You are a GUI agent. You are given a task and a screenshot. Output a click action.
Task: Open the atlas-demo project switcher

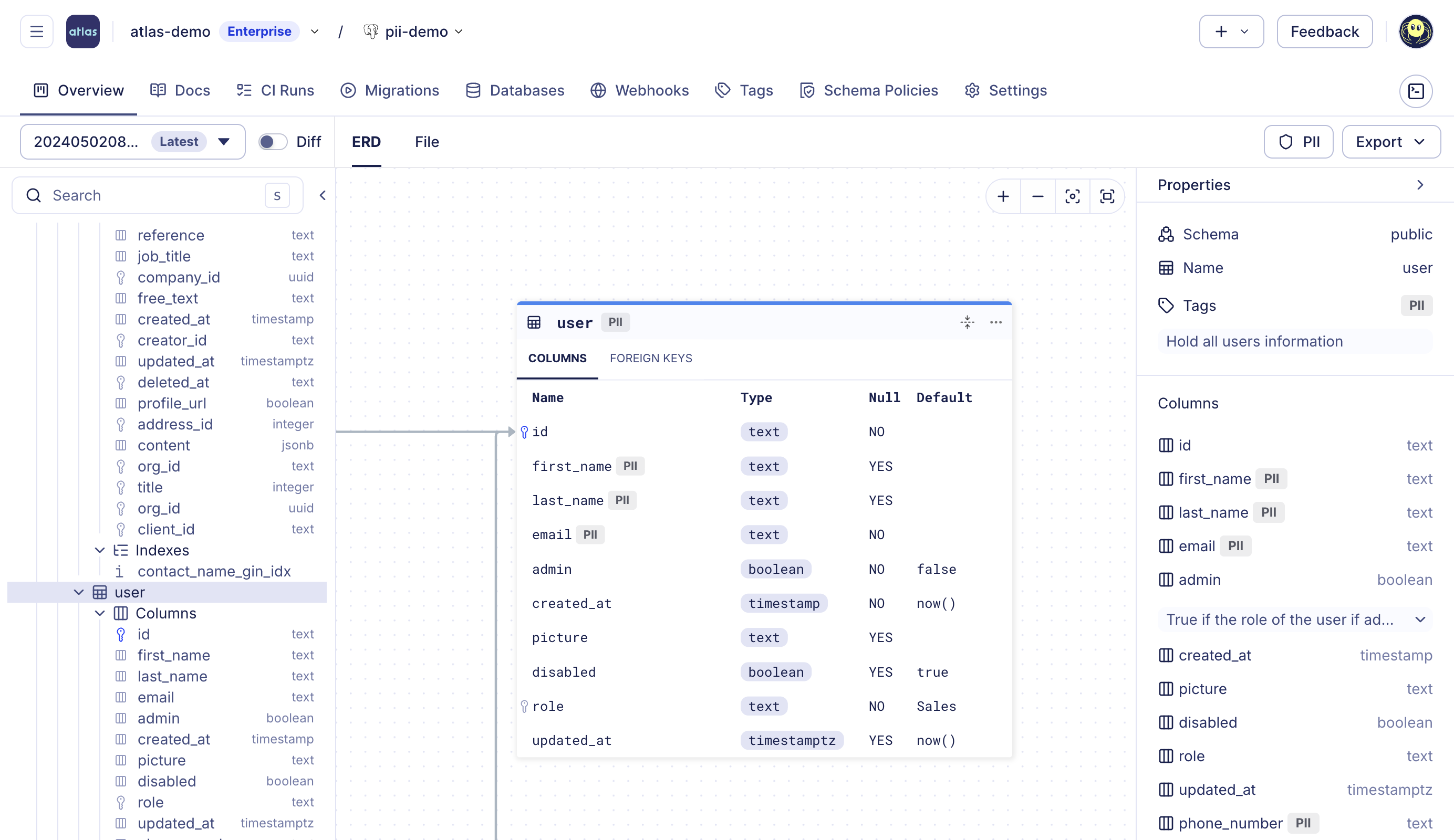tap(315, 31)
